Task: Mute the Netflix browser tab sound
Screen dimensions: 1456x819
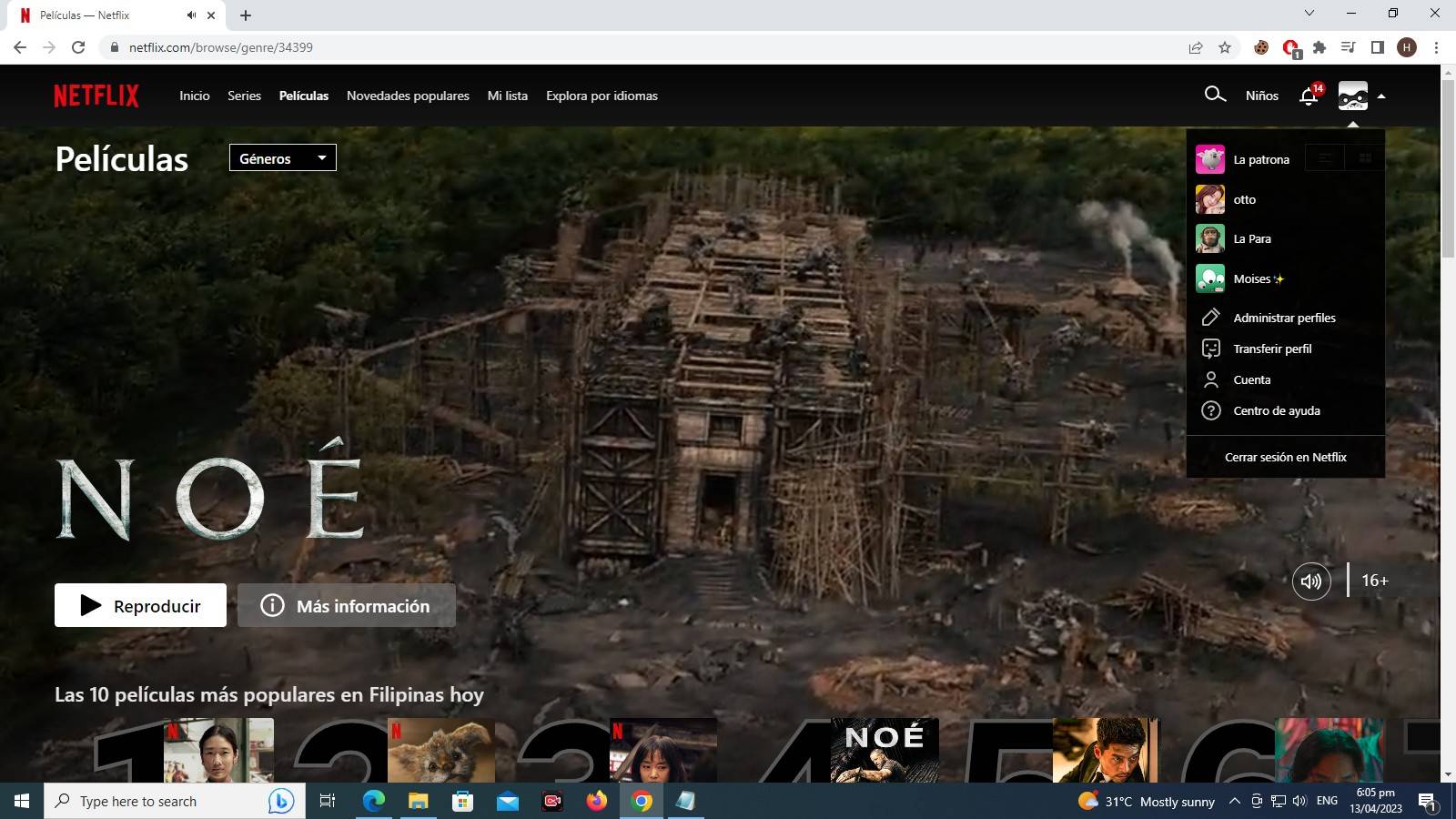Action: click(191, 15)
